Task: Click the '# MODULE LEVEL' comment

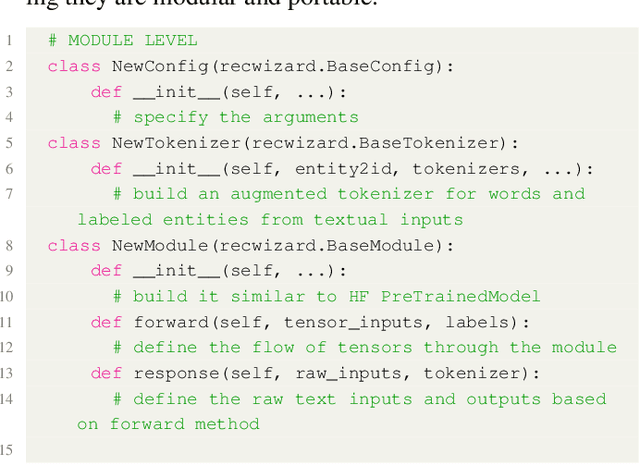Action: coord(122,41)
